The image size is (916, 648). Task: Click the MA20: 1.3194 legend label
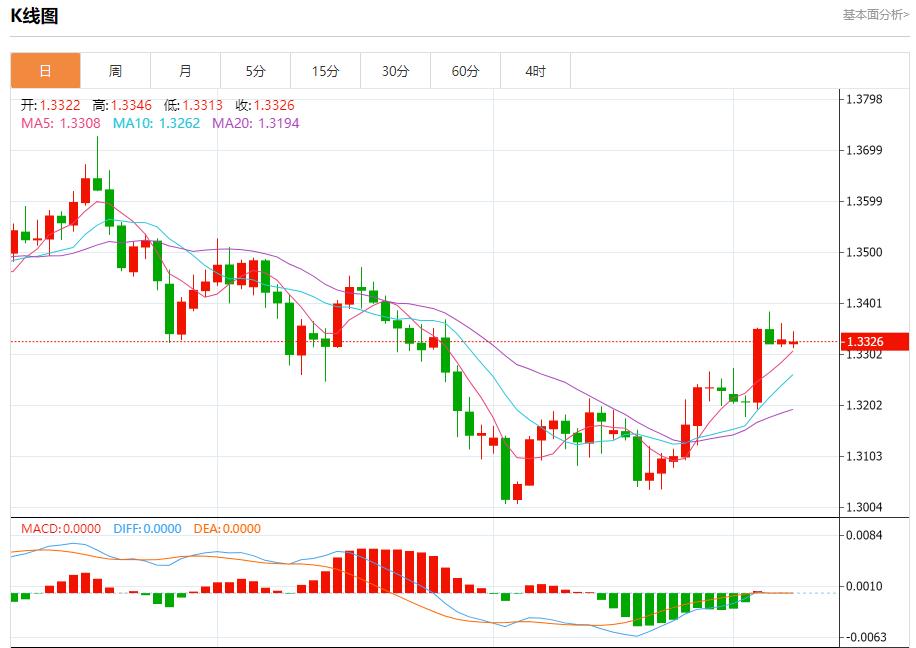coord(255,123)
